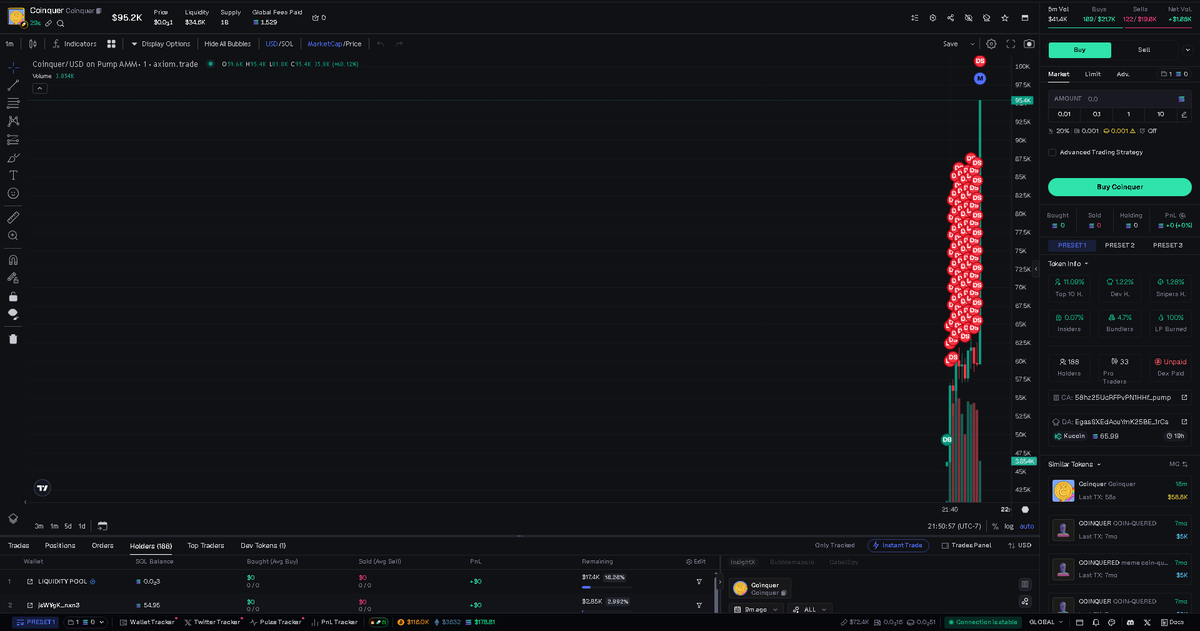Delete drawings with trash icon

pos(13,338)
